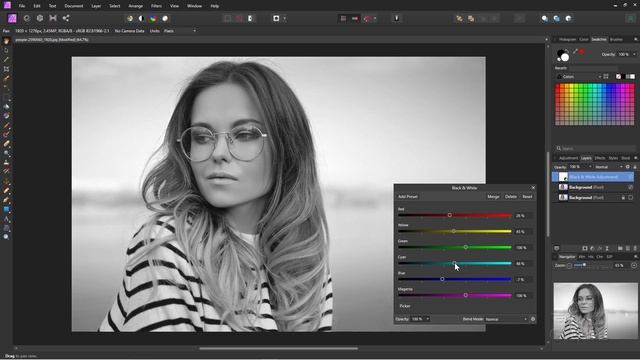Open the Units Pixels dropdown

[x=180, y=31]
